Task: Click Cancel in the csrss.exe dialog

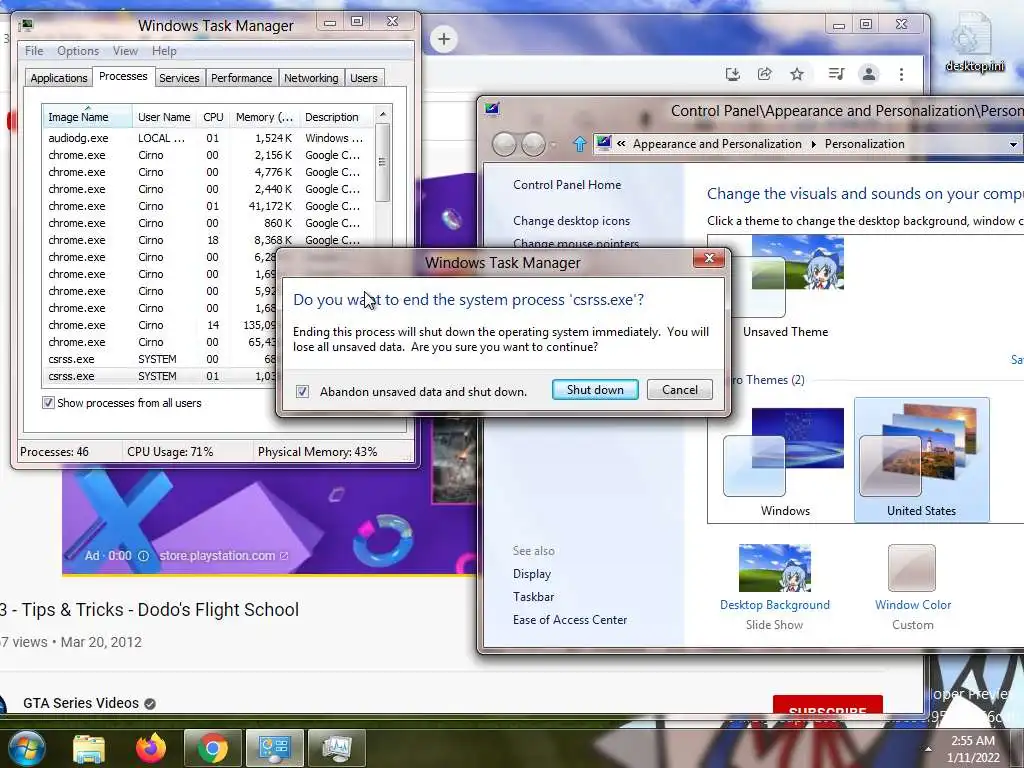Action: 679,390
